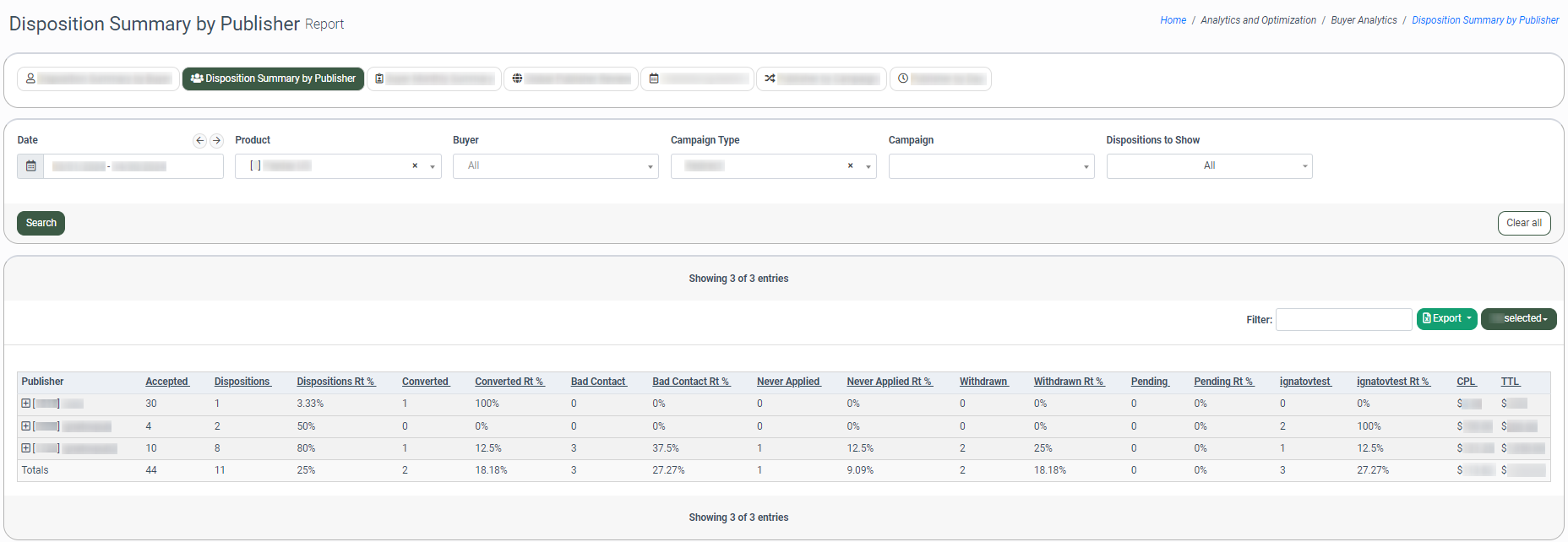Click the previous date range arrow icon
The width and height of the screenshot is (1568, 542).
[x=199, y=141]
